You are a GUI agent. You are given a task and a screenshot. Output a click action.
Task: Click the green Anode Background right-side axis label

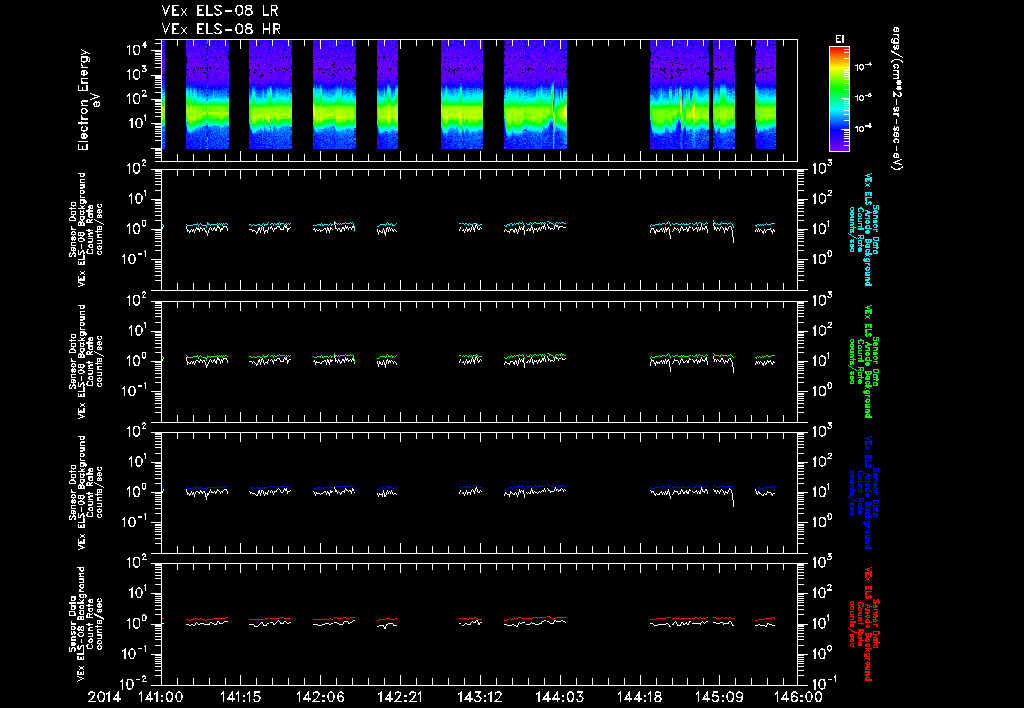(863, 361)
